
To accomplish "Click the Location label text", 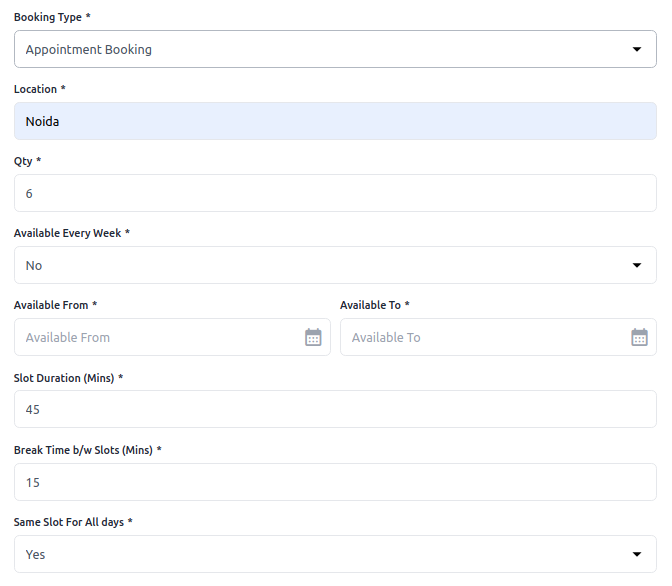I will (36, 89).
